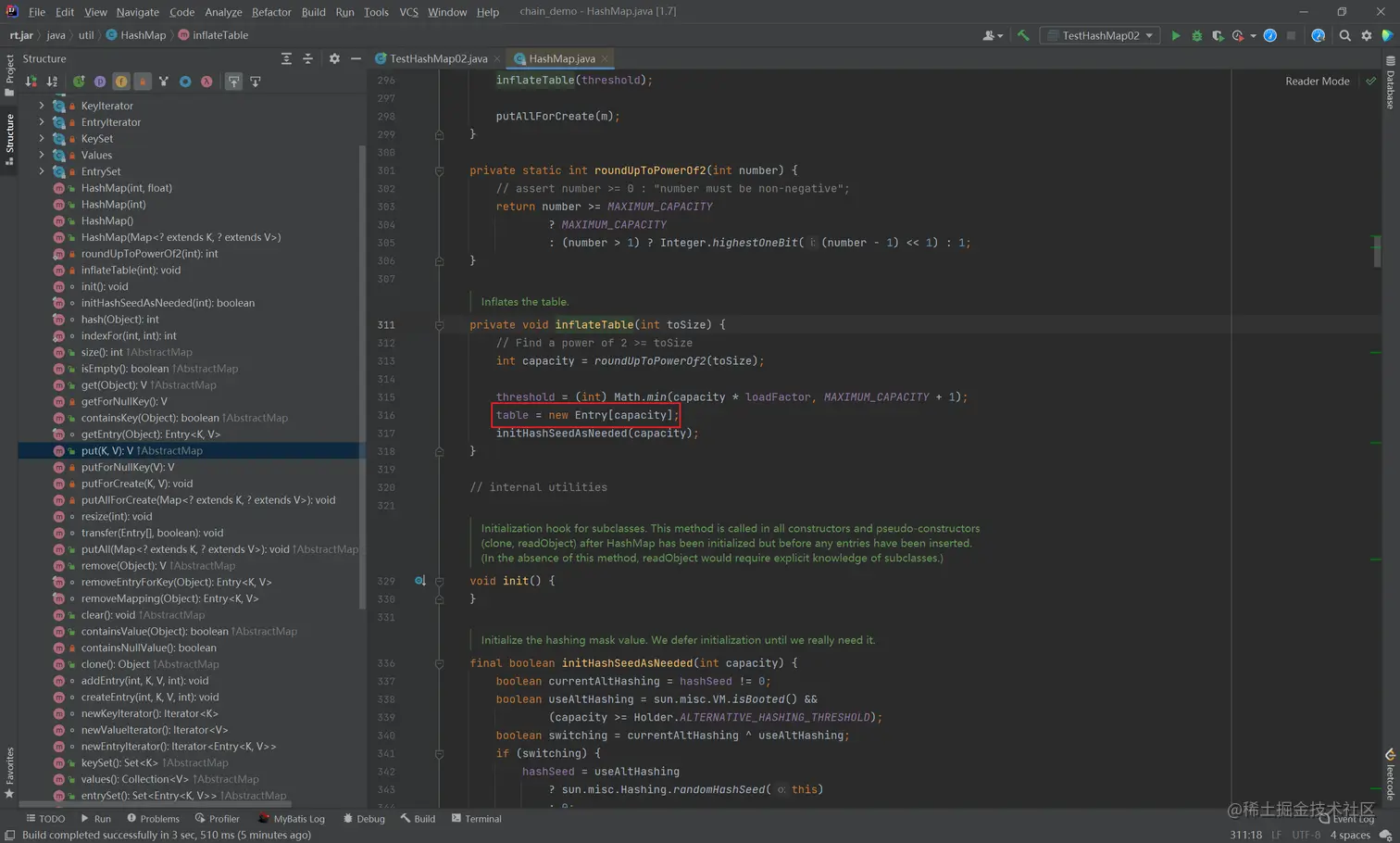
Task: Build the project using the hammer icon
Action: click(x=1023, y=35)
